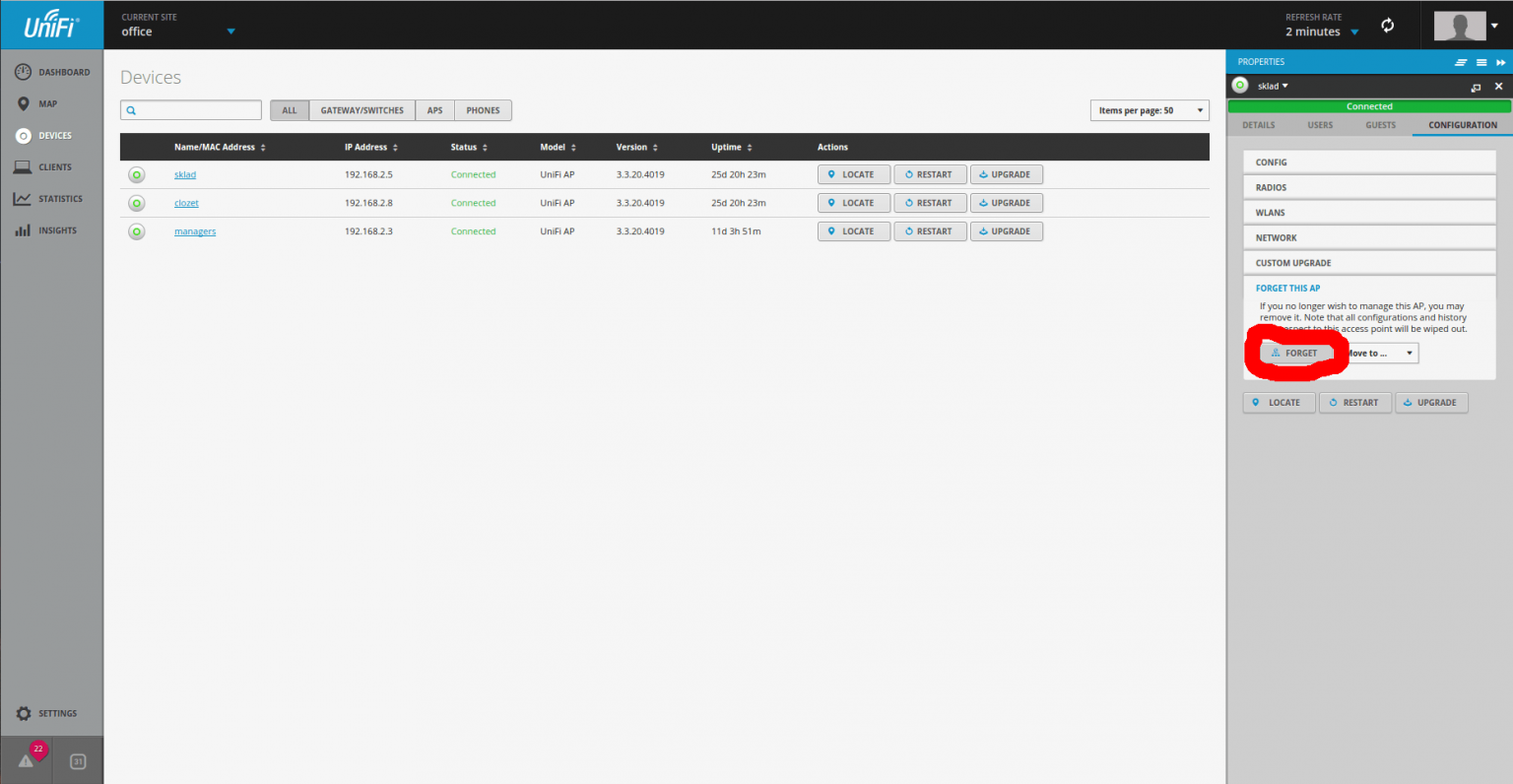Click the UniFi logo
This screenshot has height=784, width=1513.
[x=51, y=25]
